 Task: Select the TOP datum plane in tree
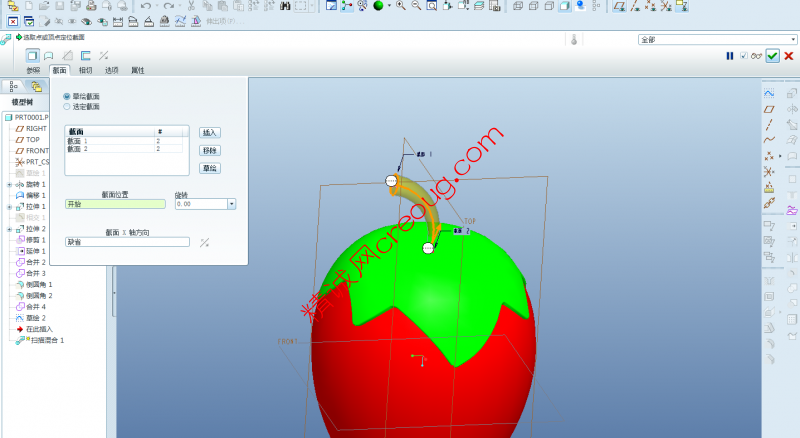28,140
